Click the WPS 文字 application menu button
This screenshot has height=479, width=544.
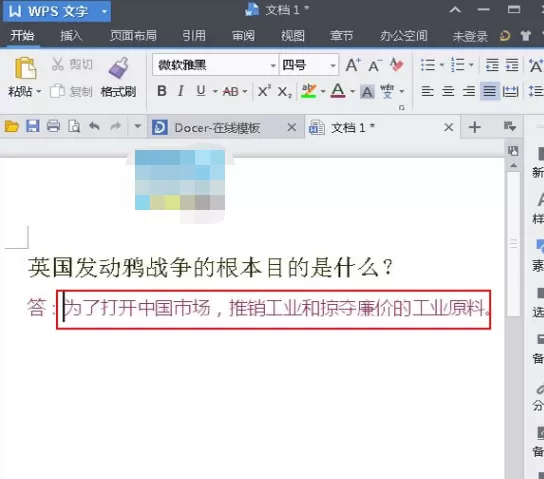[57, 11]
